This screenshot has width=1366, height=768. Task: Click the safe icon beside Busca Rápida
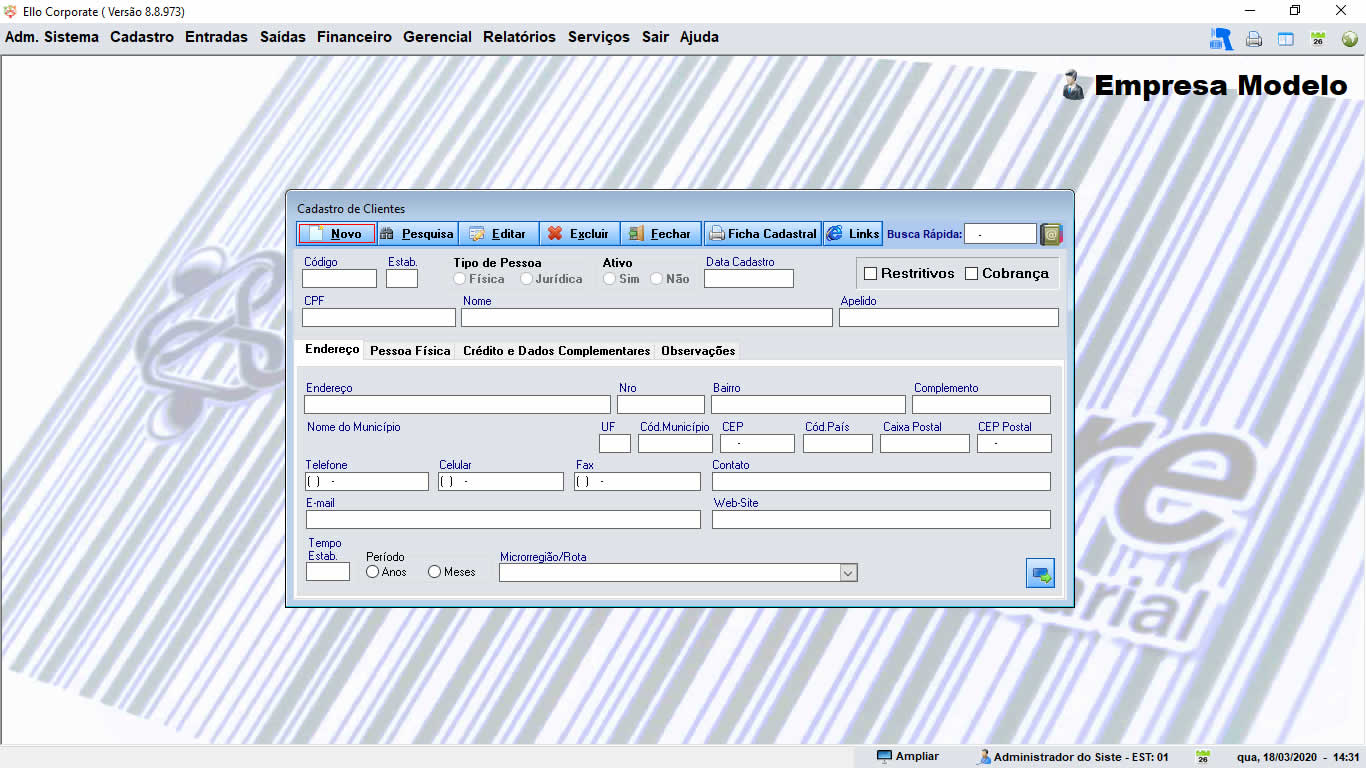[1050, 234]
